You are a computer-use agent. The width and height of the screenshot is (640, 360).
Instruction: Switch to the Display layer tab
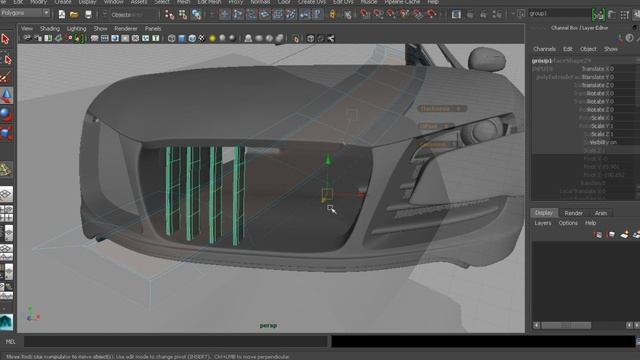click(x=544, y=213)
